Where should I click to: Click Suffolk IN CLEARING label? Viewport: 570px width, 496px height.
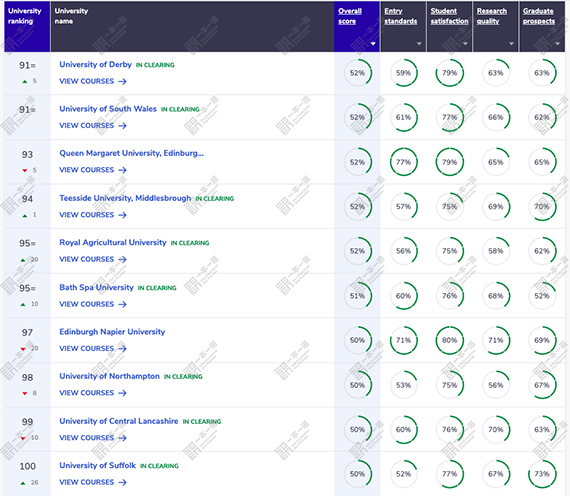coord(160,466)
